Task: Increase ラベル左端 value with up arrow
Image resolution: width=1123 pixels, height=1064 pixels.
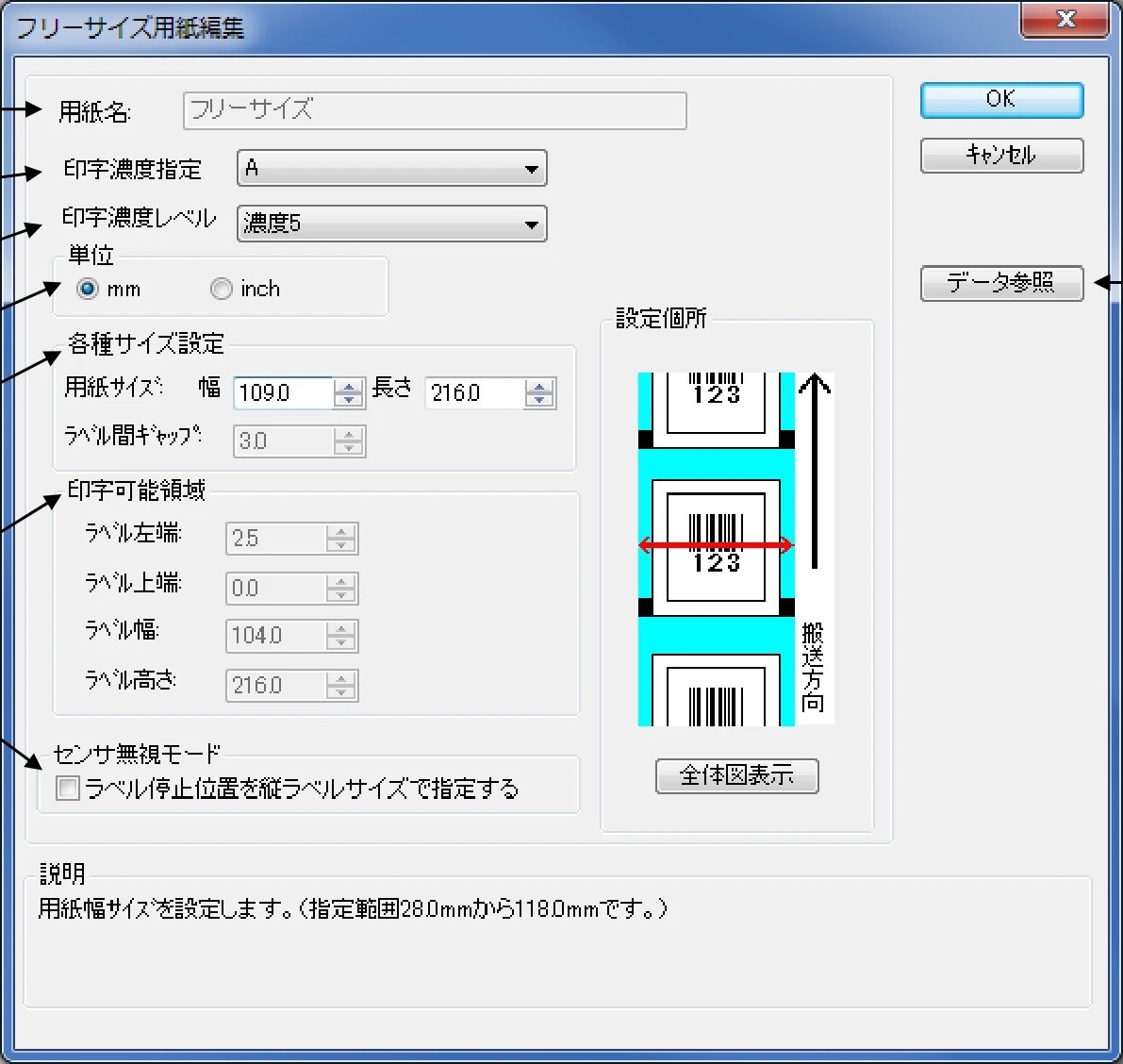Action: [341, 532]
